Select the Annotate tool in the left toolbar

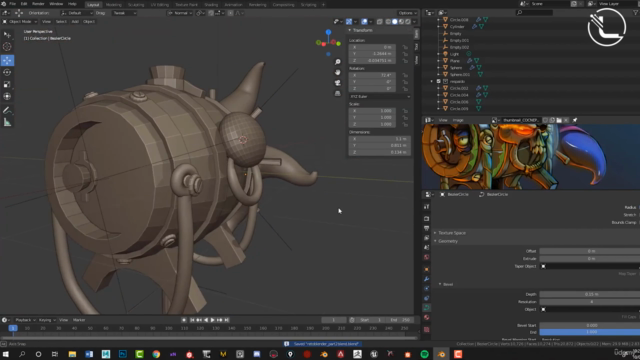point(7,110)
